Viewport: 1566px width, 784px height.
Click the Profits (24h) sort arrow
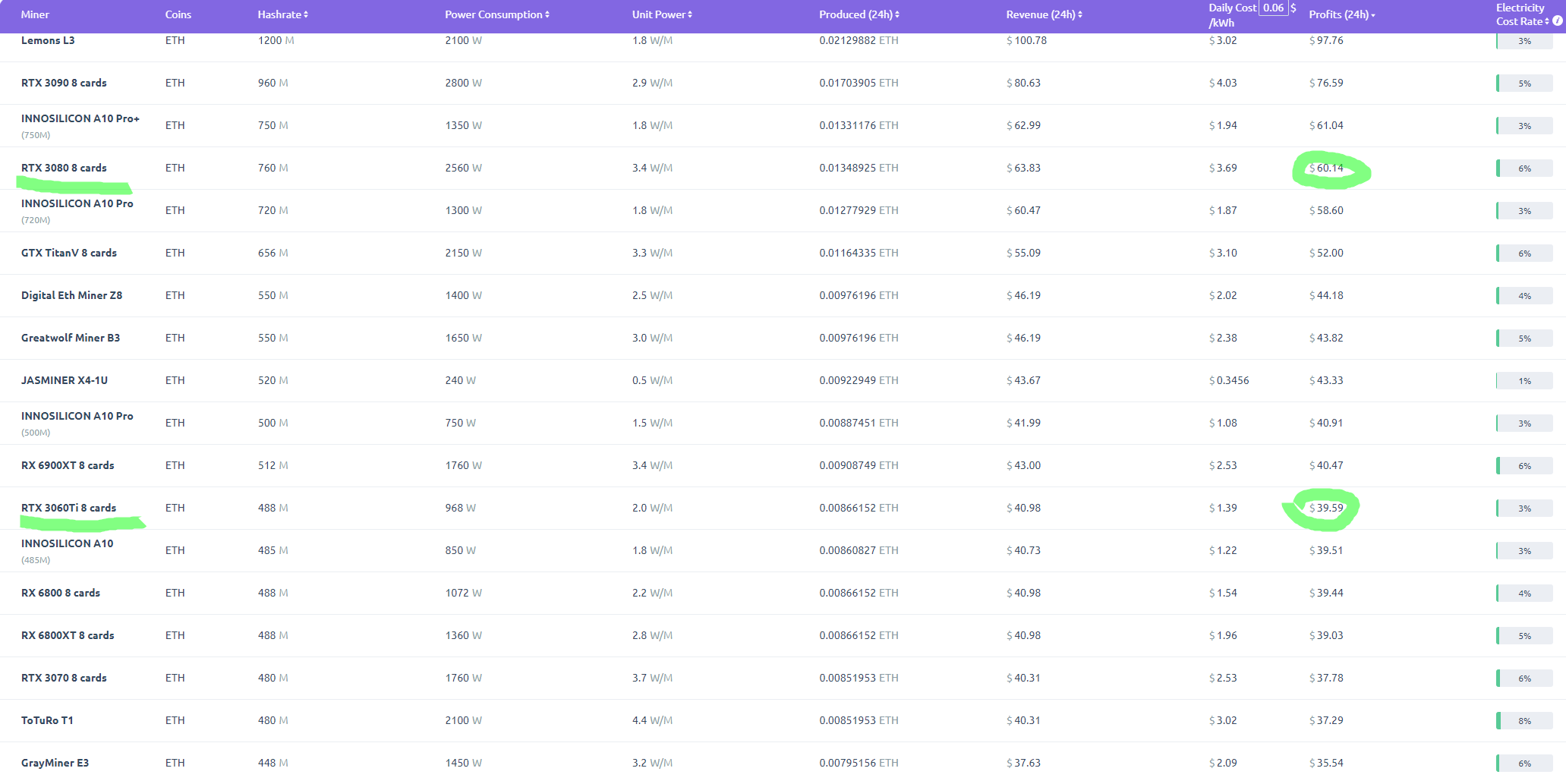click(x=1373, y=15)
